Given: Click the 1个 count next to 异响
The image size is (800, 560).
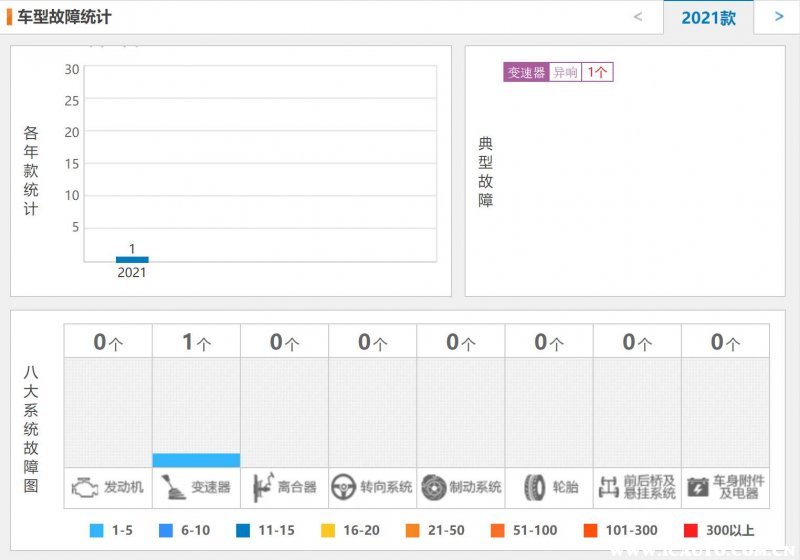Looking at the screenshot, I should click(597, 72).
